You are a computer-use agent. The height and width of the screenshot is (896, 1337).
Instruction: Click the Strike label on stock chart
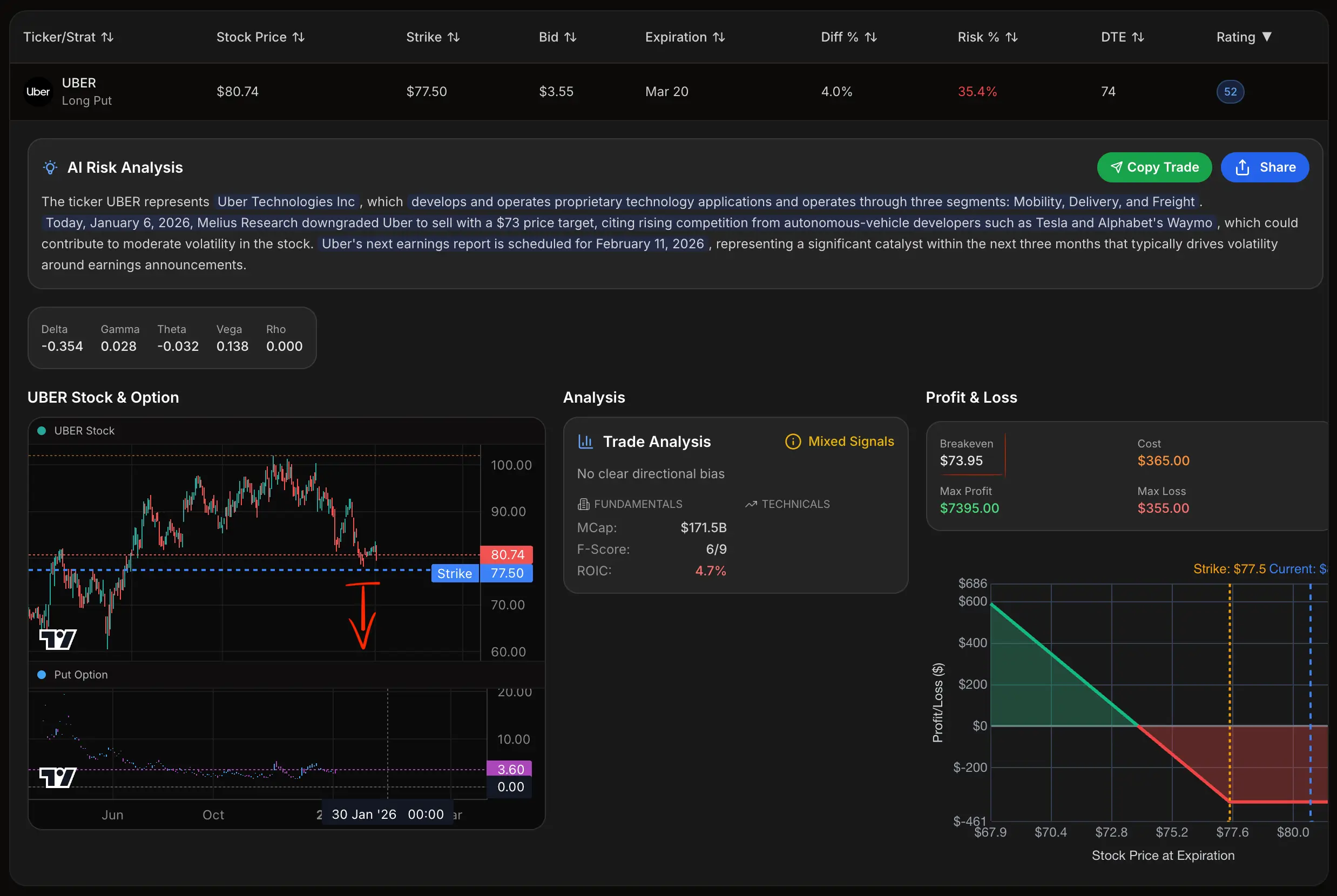click(x=455, y=573)
